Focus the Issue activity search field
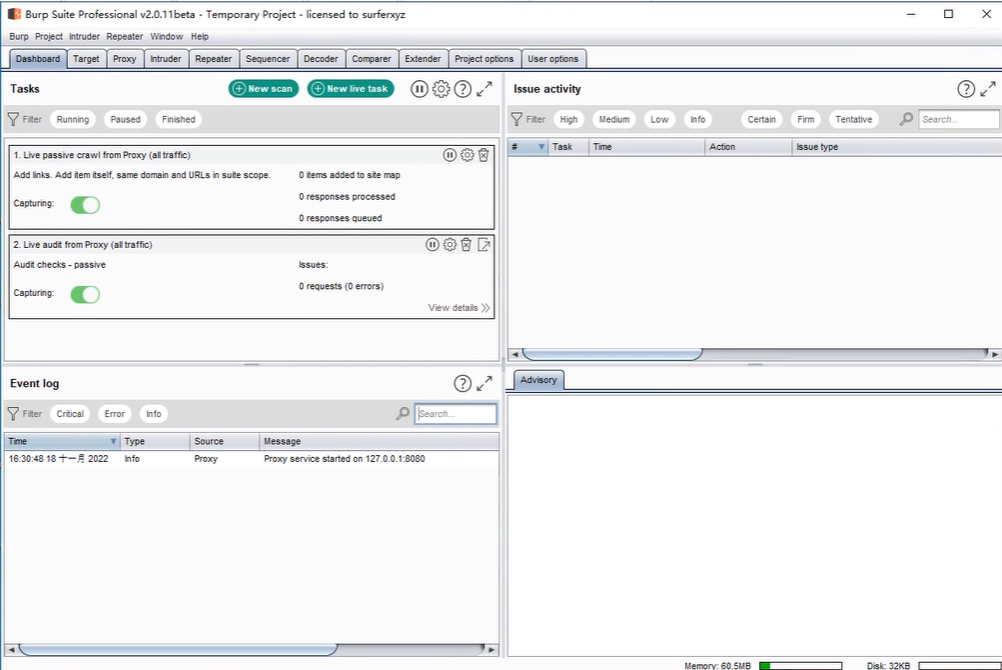The width and height of the screenshot is (1002, 670). point(959,119)
